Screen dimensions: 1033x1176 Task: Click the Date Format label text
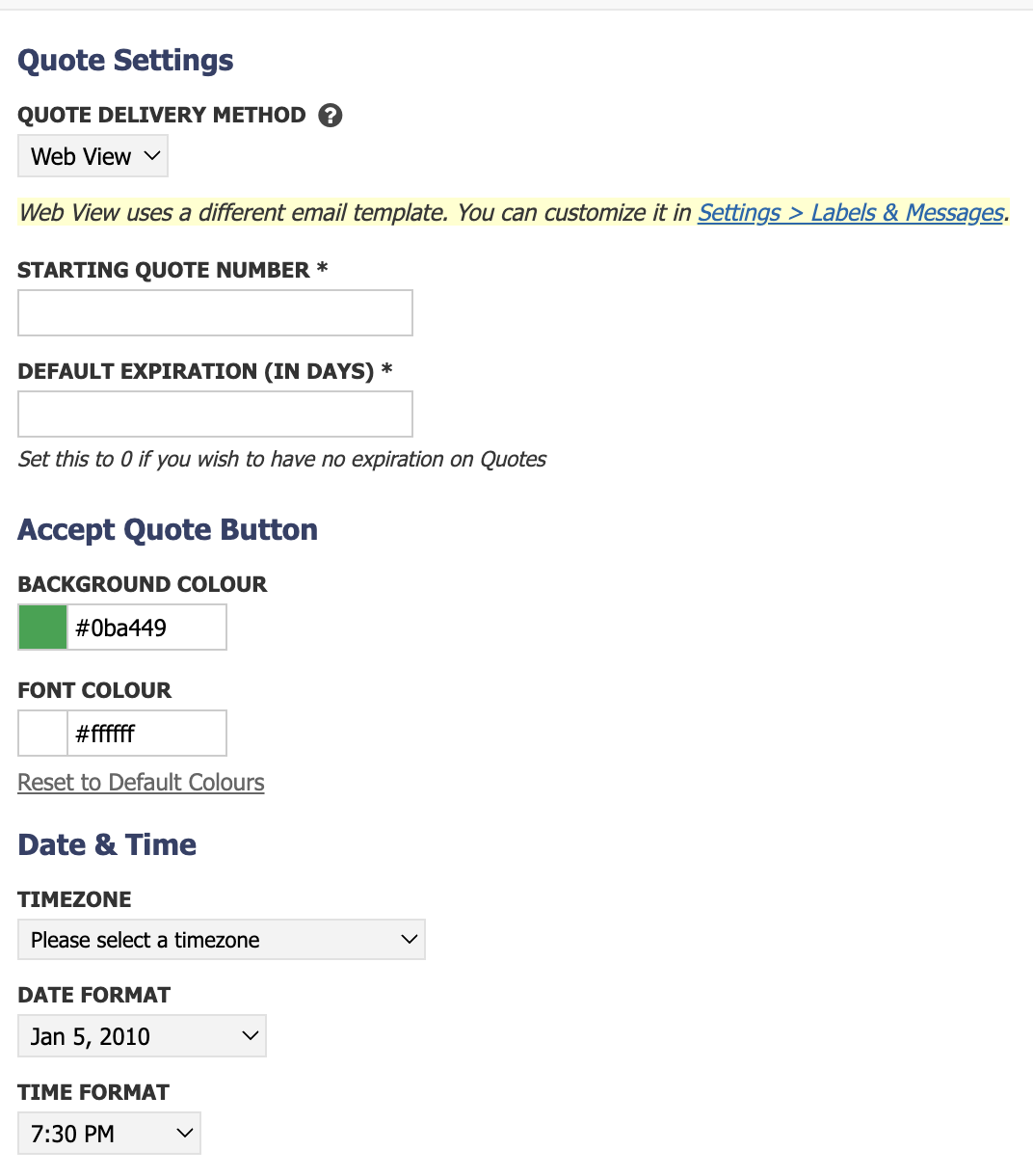coord(94,995)
